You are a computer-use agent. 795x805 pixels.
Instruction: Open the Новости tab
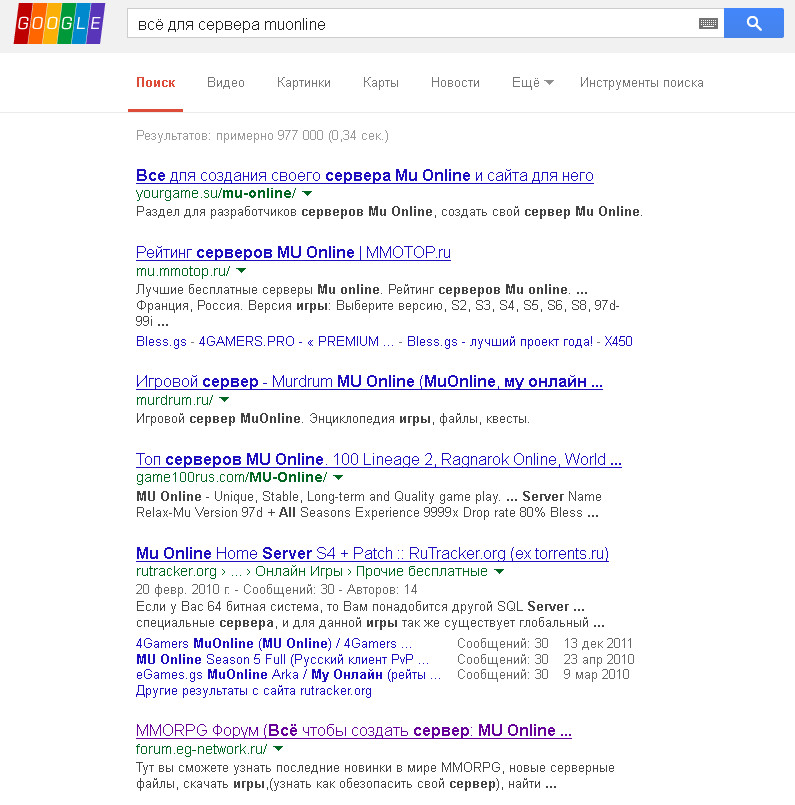[455, 83]
